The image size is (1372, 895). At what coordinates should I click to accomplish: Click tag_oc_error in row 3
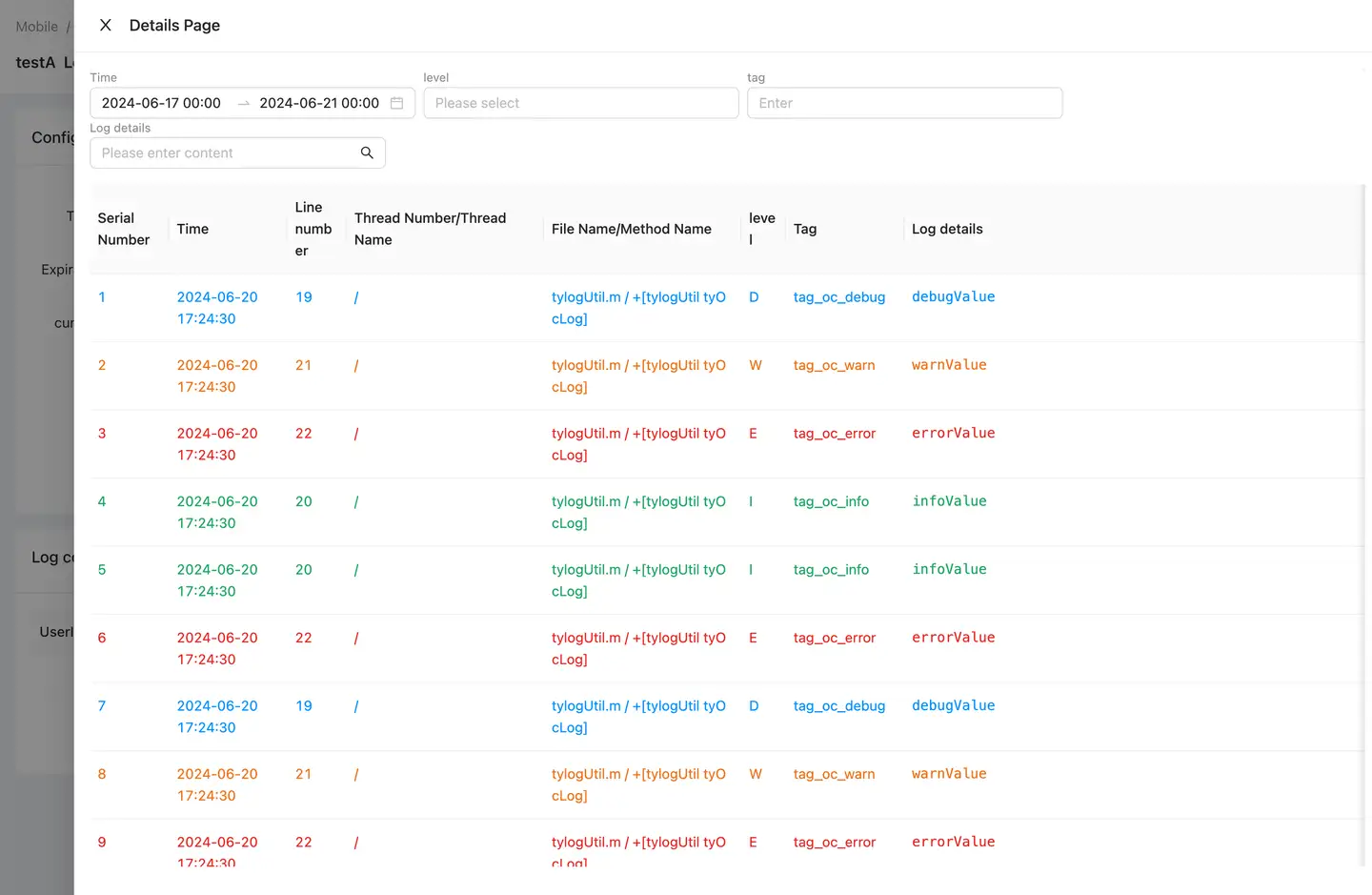coord(835,434)
